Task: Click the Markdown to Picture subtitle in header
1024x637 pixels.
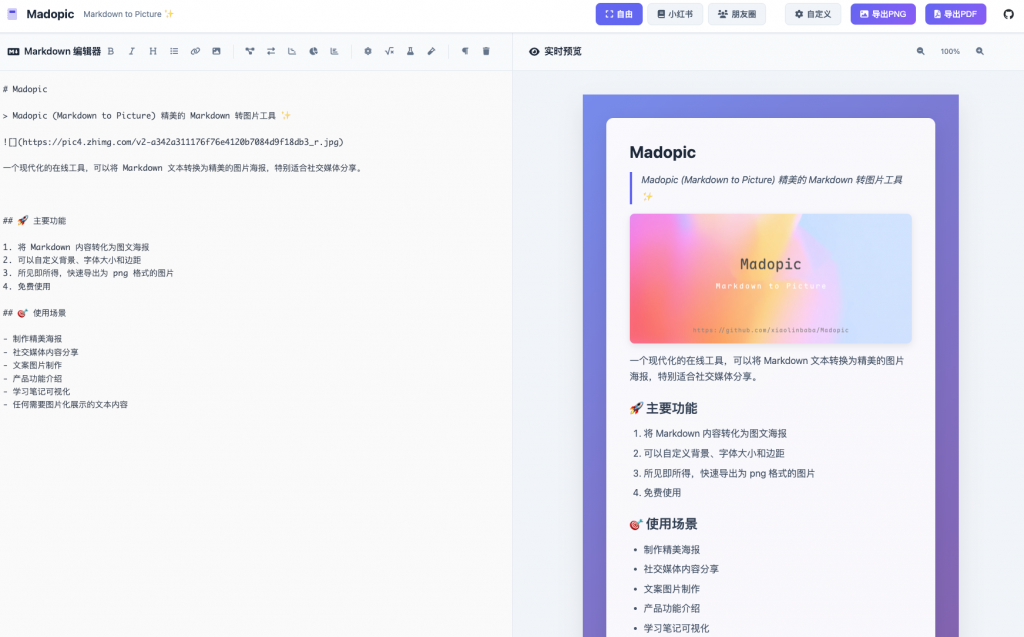Action: 129,14
